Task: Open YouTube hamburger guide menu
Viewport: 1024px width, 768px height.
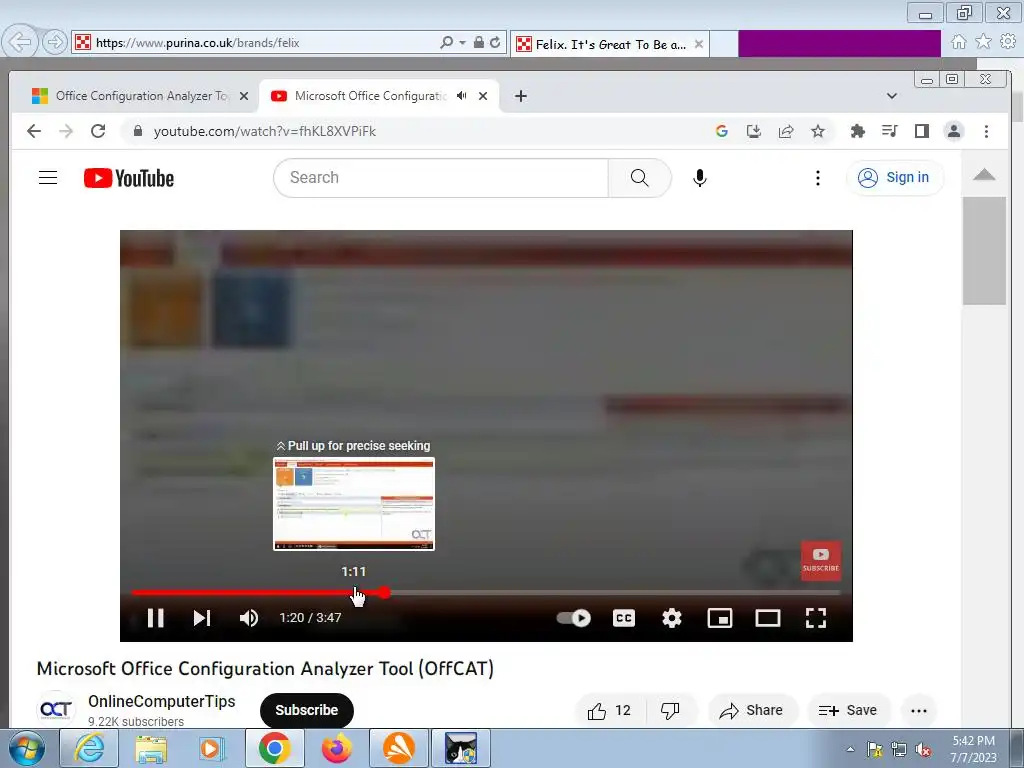Action: (x=48, y=178)
